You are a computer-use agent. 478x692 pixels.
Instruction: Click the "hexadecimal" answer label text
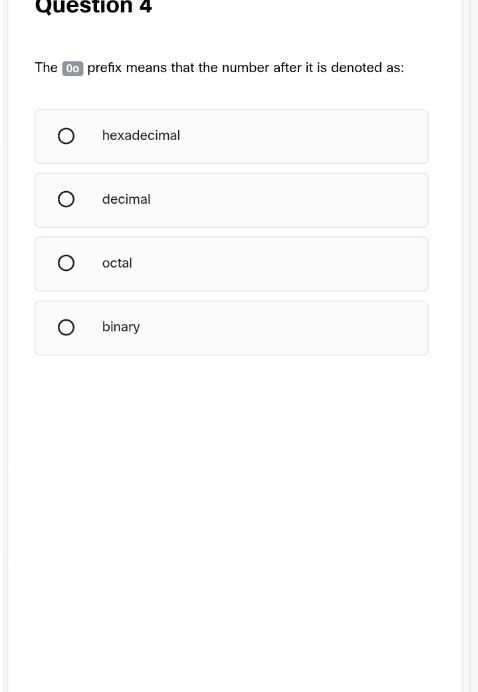tap(141, 135)
